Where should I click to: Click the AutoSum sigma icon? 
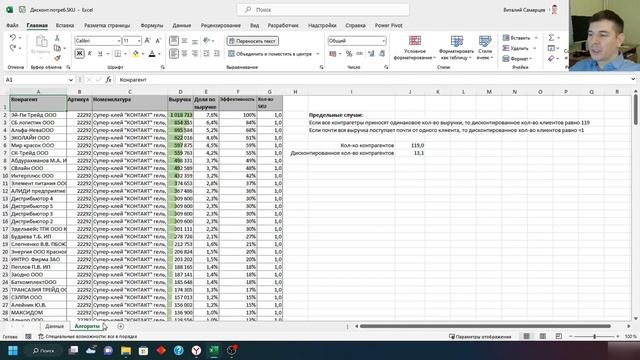551,38
